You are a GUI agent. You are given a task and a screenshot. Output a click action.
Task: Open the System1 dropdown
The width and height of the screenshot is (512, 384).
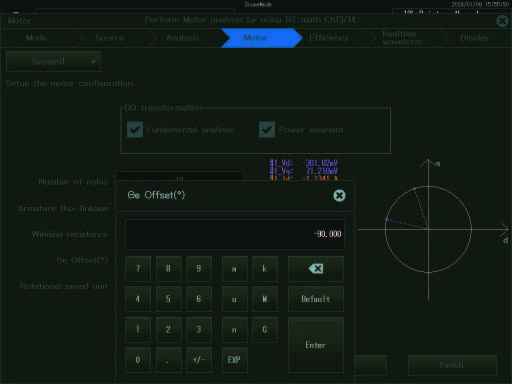point(53,62)
